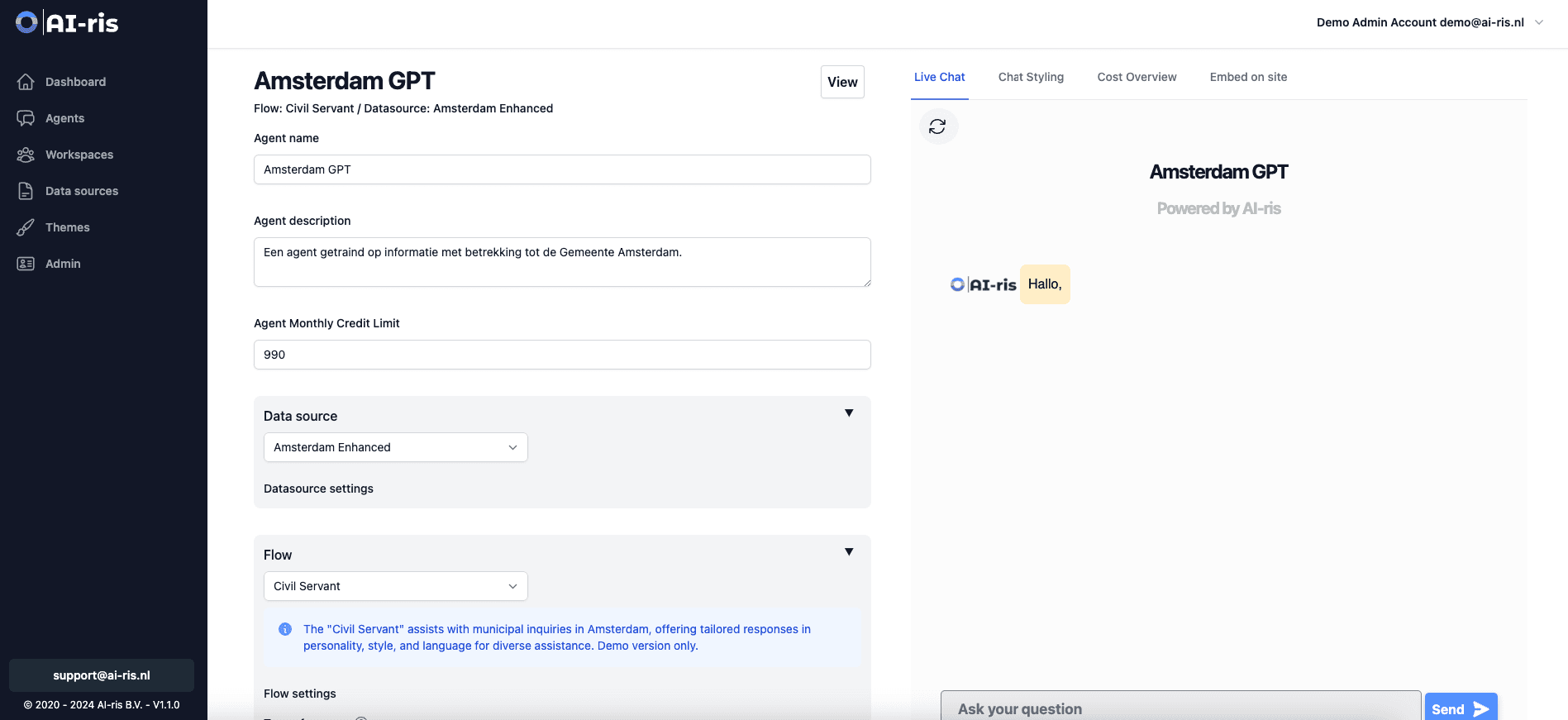Collapse the Flow panel triangle
1568x720 pixels.
pos(849,552)
